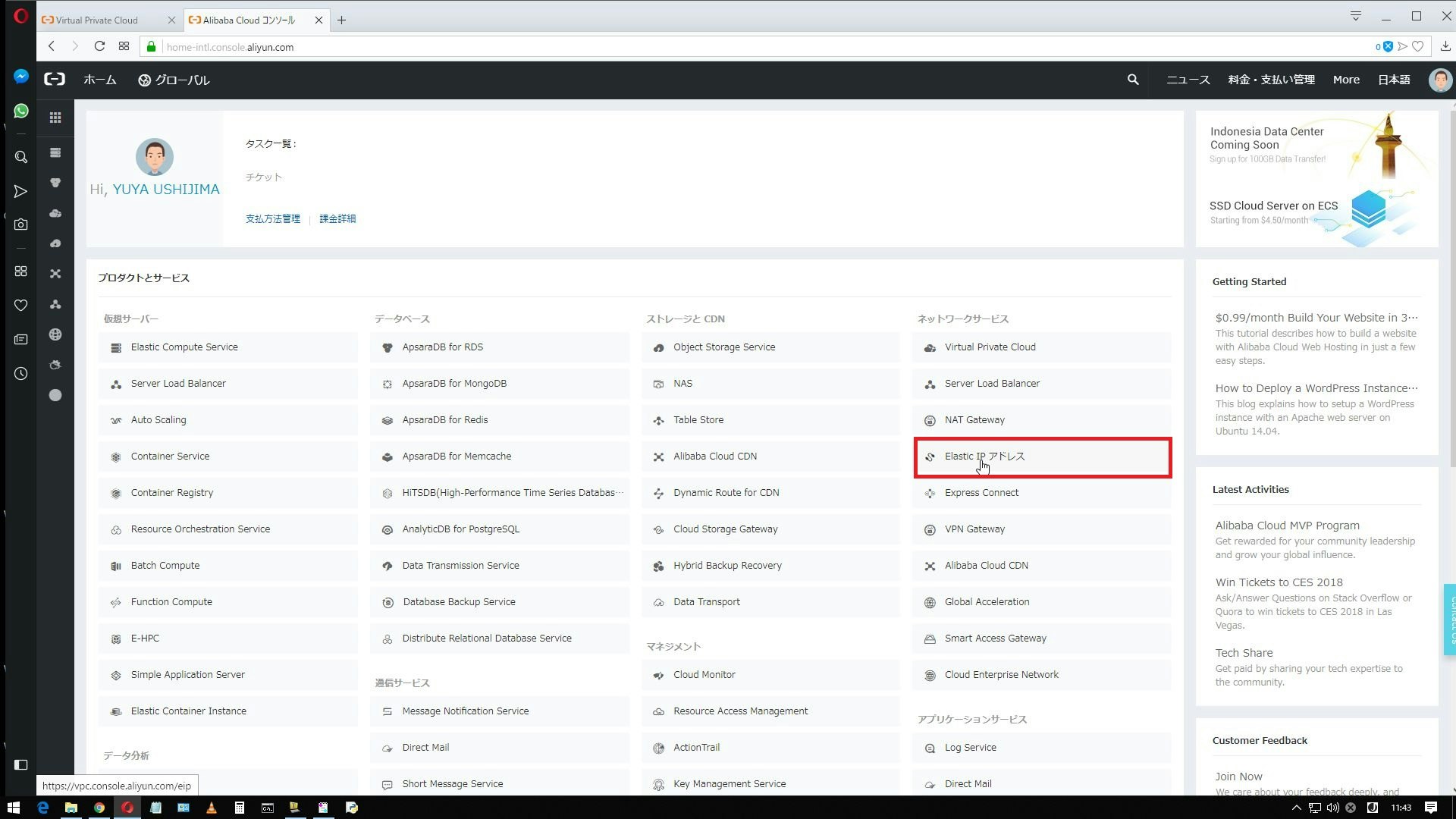Click the search magnifier in Alibaba header
The image size is (1456, 819).
[x=1132, y=80]
